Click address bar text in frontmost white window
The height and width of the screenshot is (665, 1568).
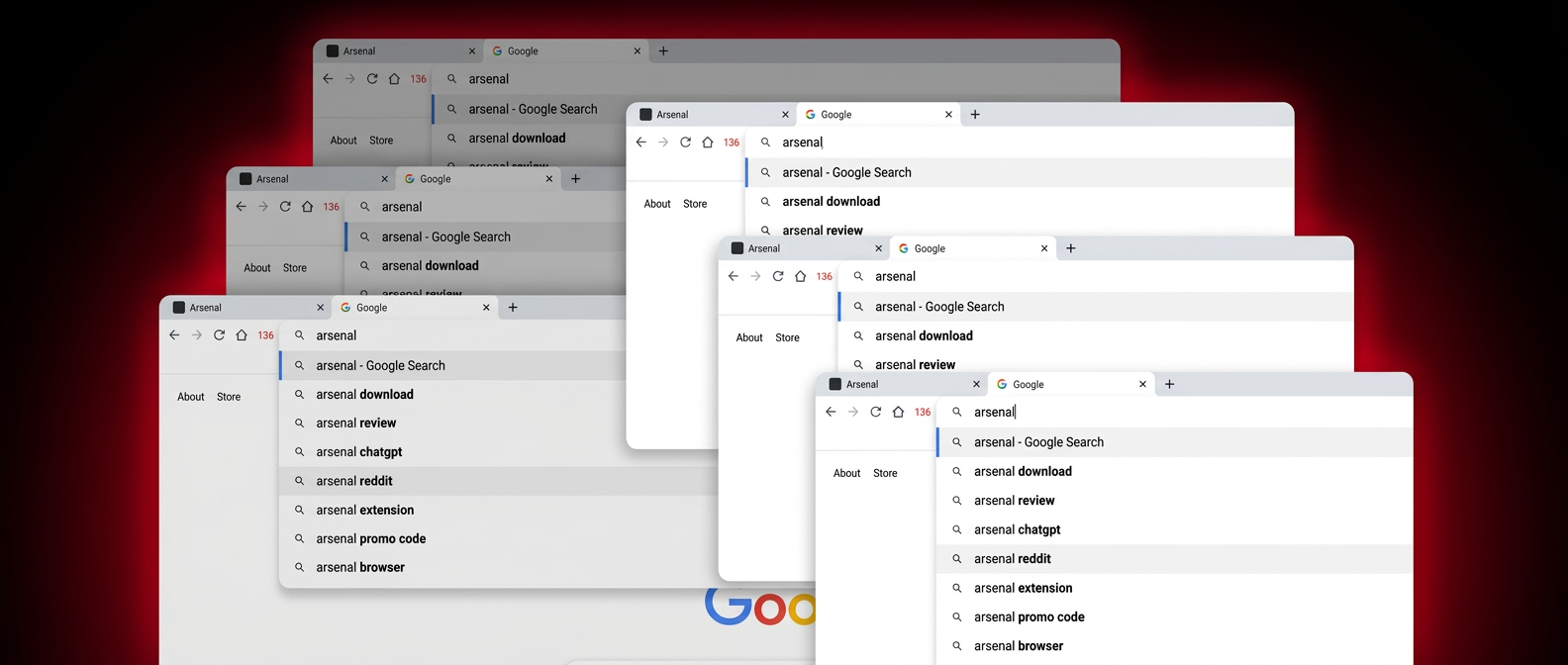coord(994,412)
